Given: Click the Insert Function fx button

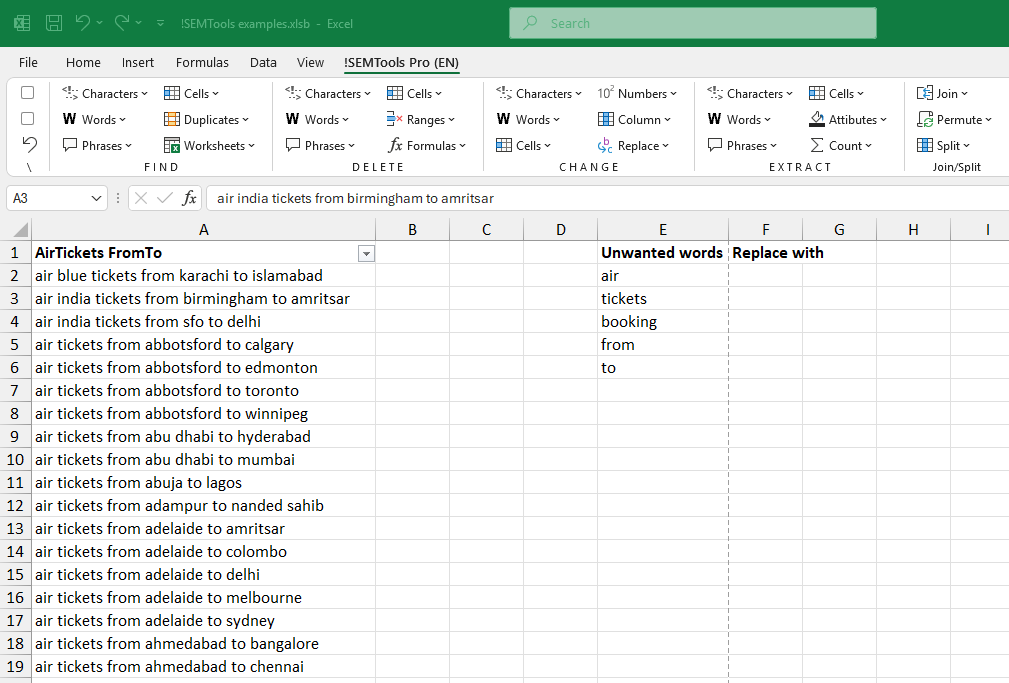Looking at the screenshot, I should click(190, 198).
